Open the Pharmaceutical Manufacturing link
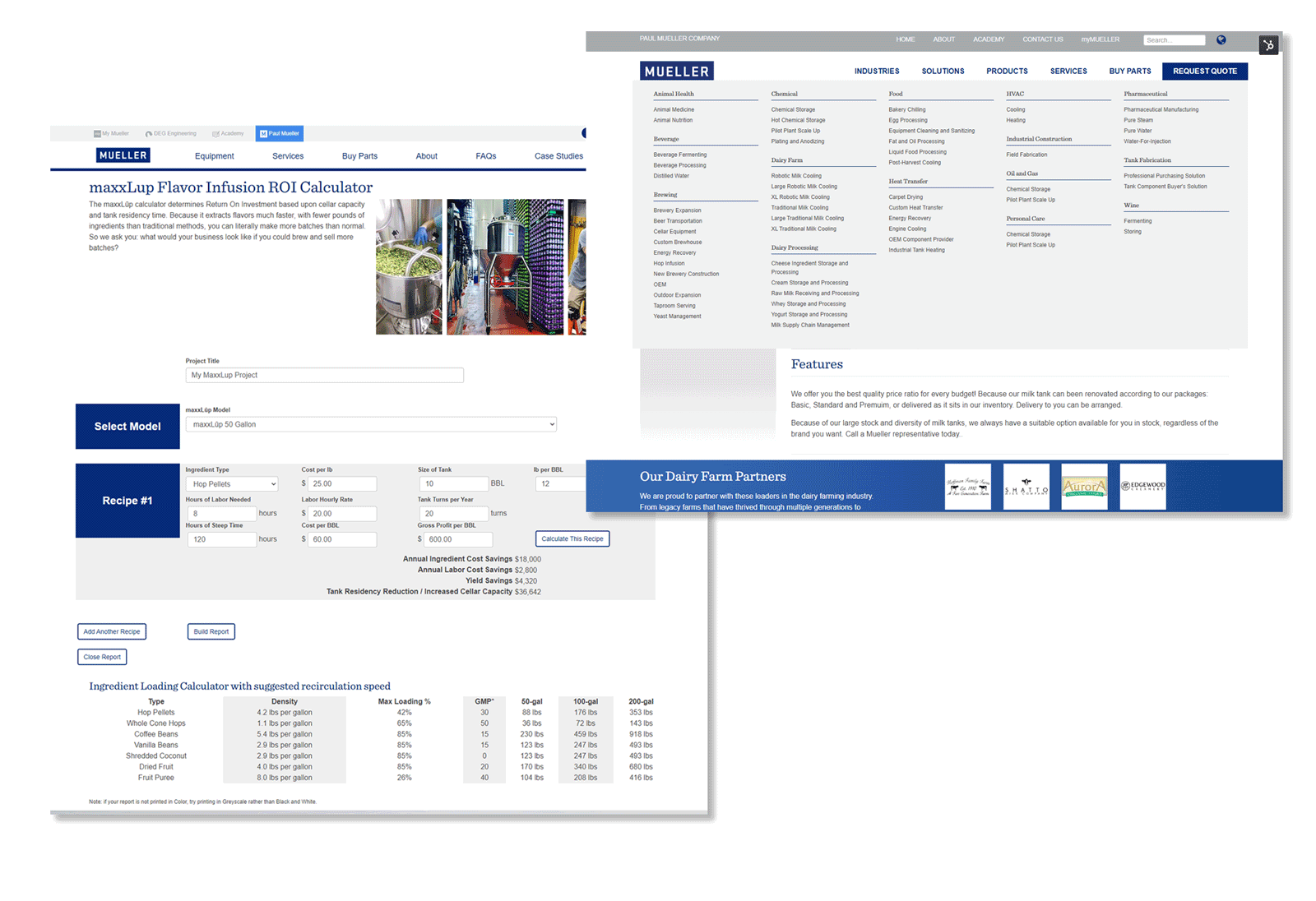This screenshot has width=1316, height=901. [x=1161, y=109]
